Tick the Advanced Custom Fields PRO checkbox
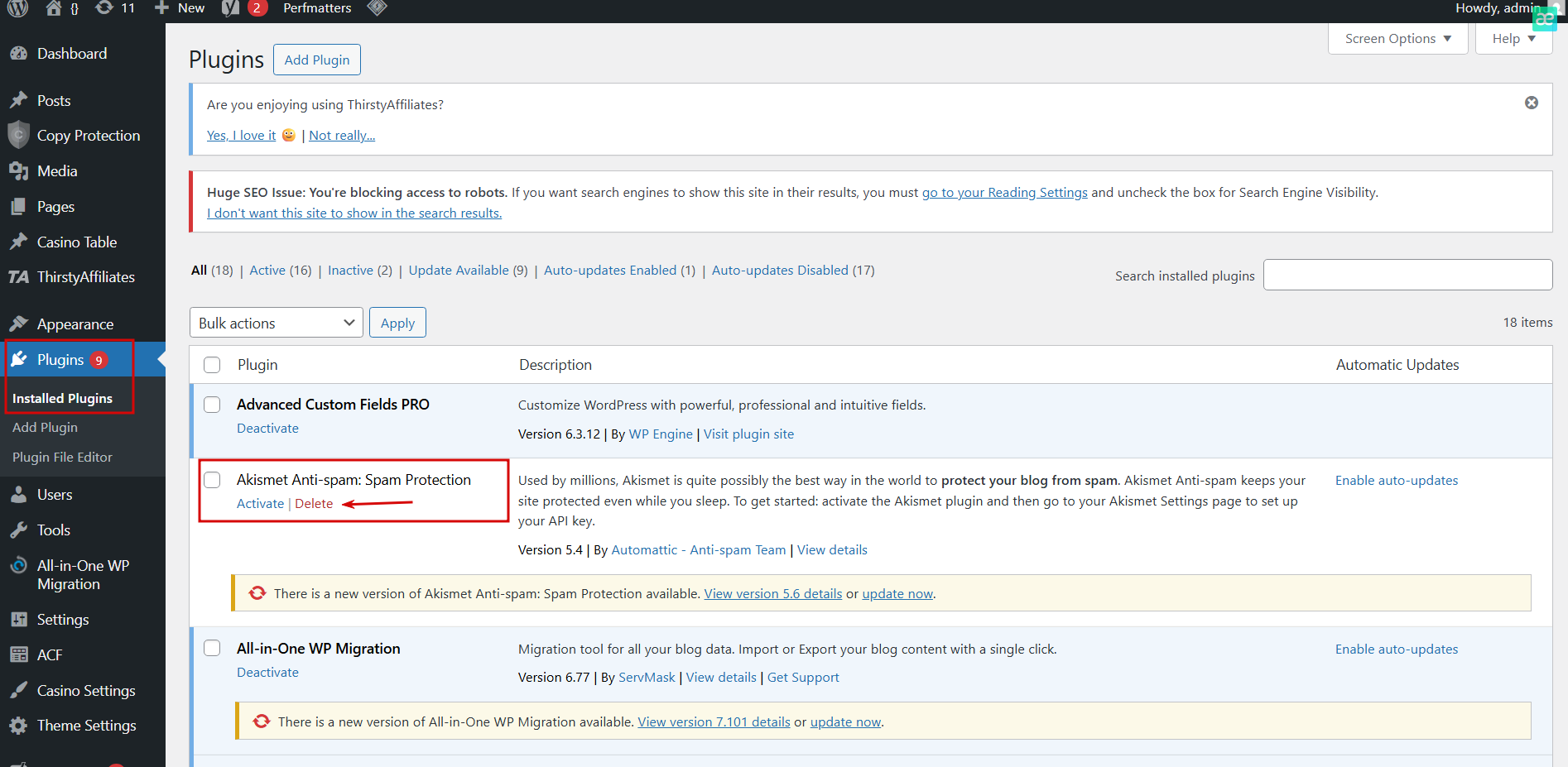1568x767 pixels. [213, 405]
